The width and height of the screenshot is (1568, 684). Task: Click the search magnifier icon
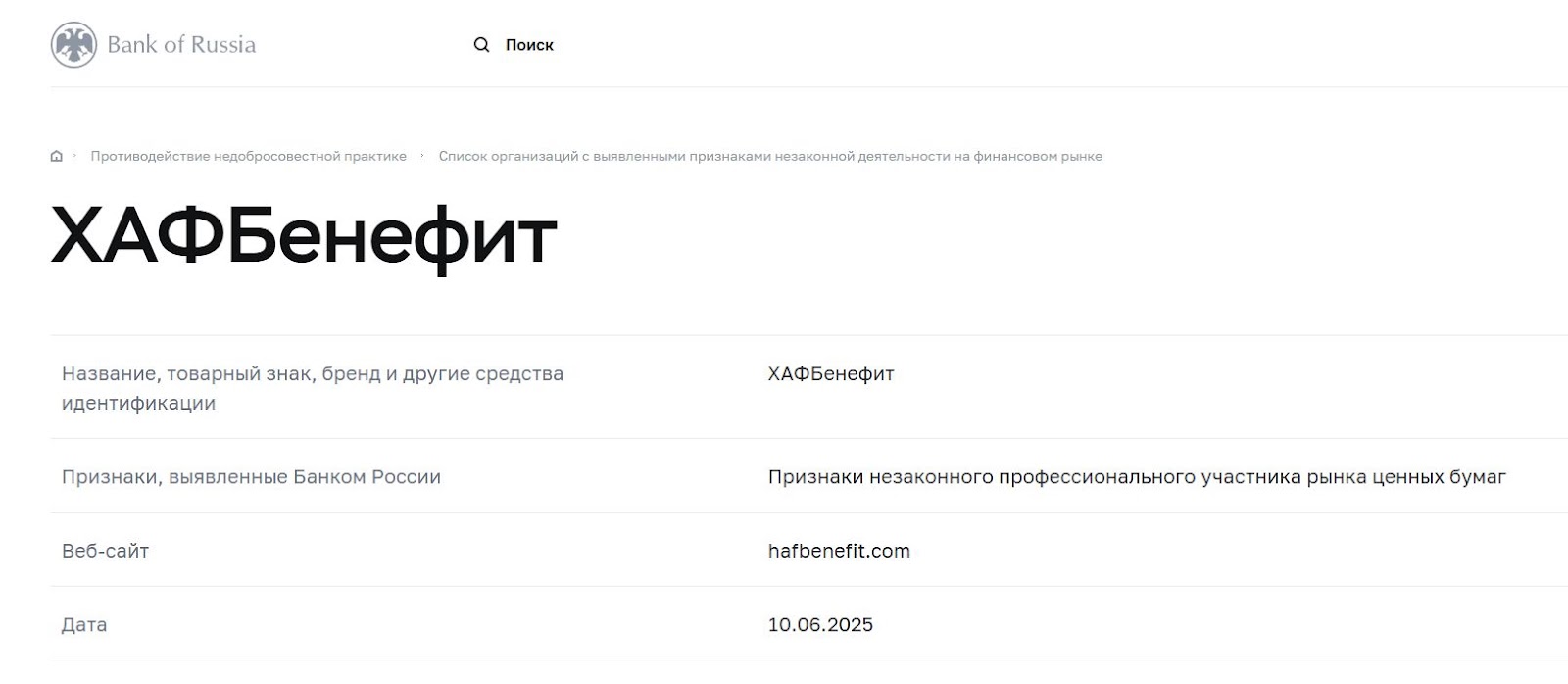click(481, 45)
